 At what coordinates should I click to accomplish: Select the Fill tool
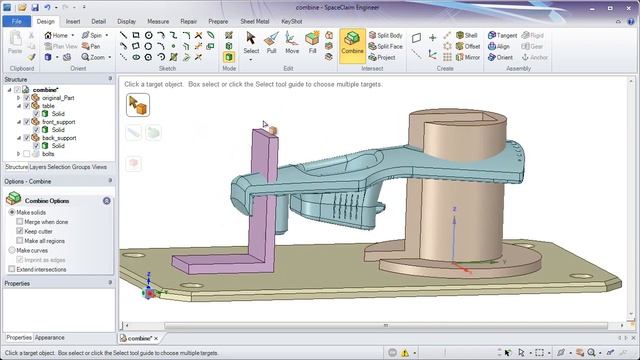click(x=312, y=43)
